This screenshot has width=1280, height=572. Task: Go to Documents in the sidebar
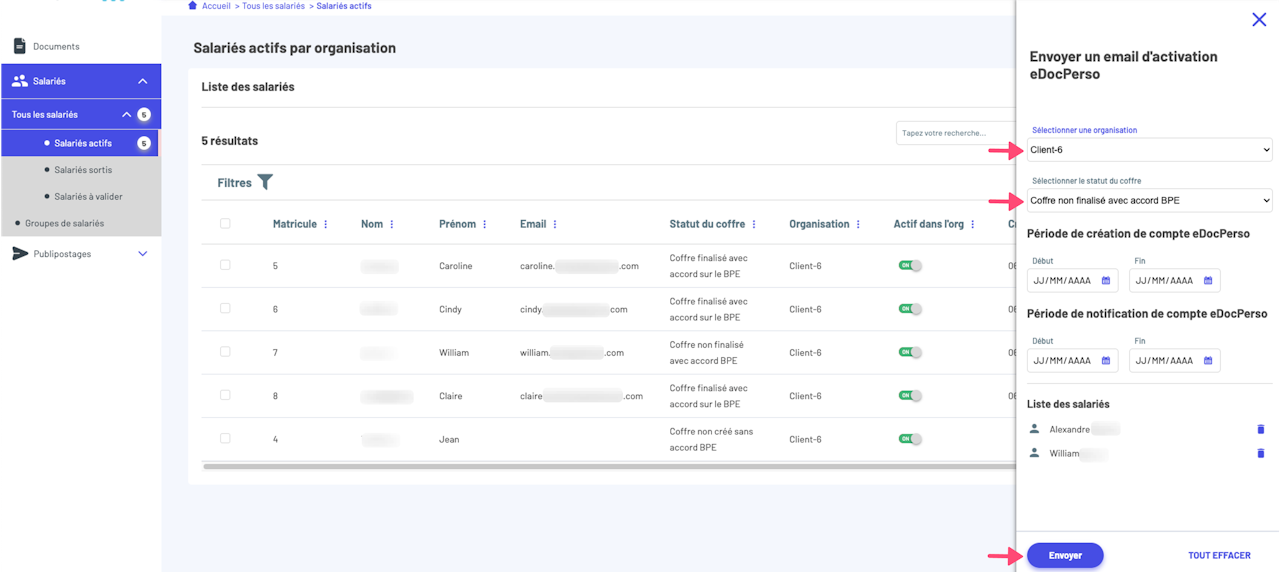click(x=56, y=46)
